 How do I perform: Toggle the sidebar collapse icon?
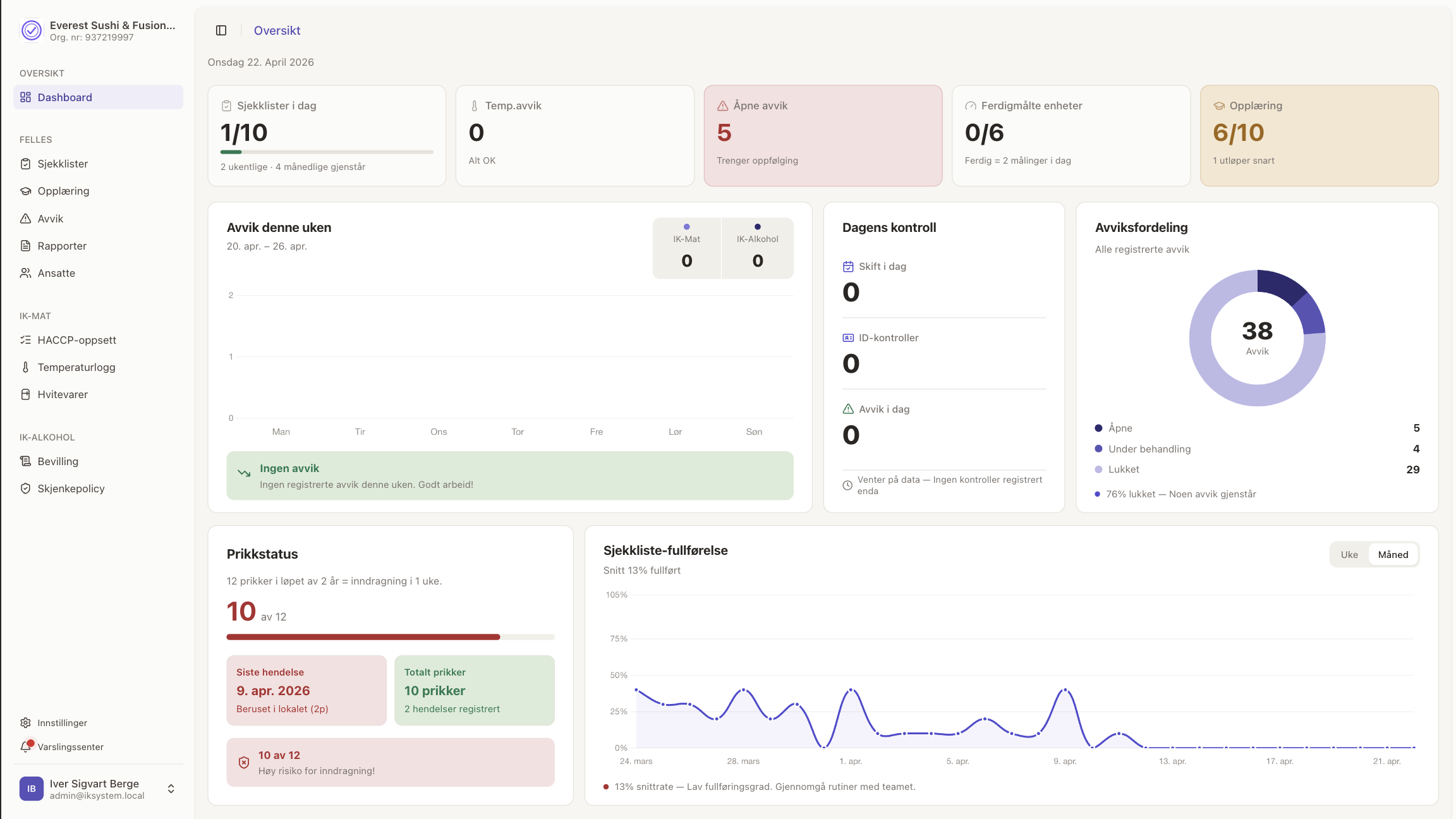click(x=221, y=30)
